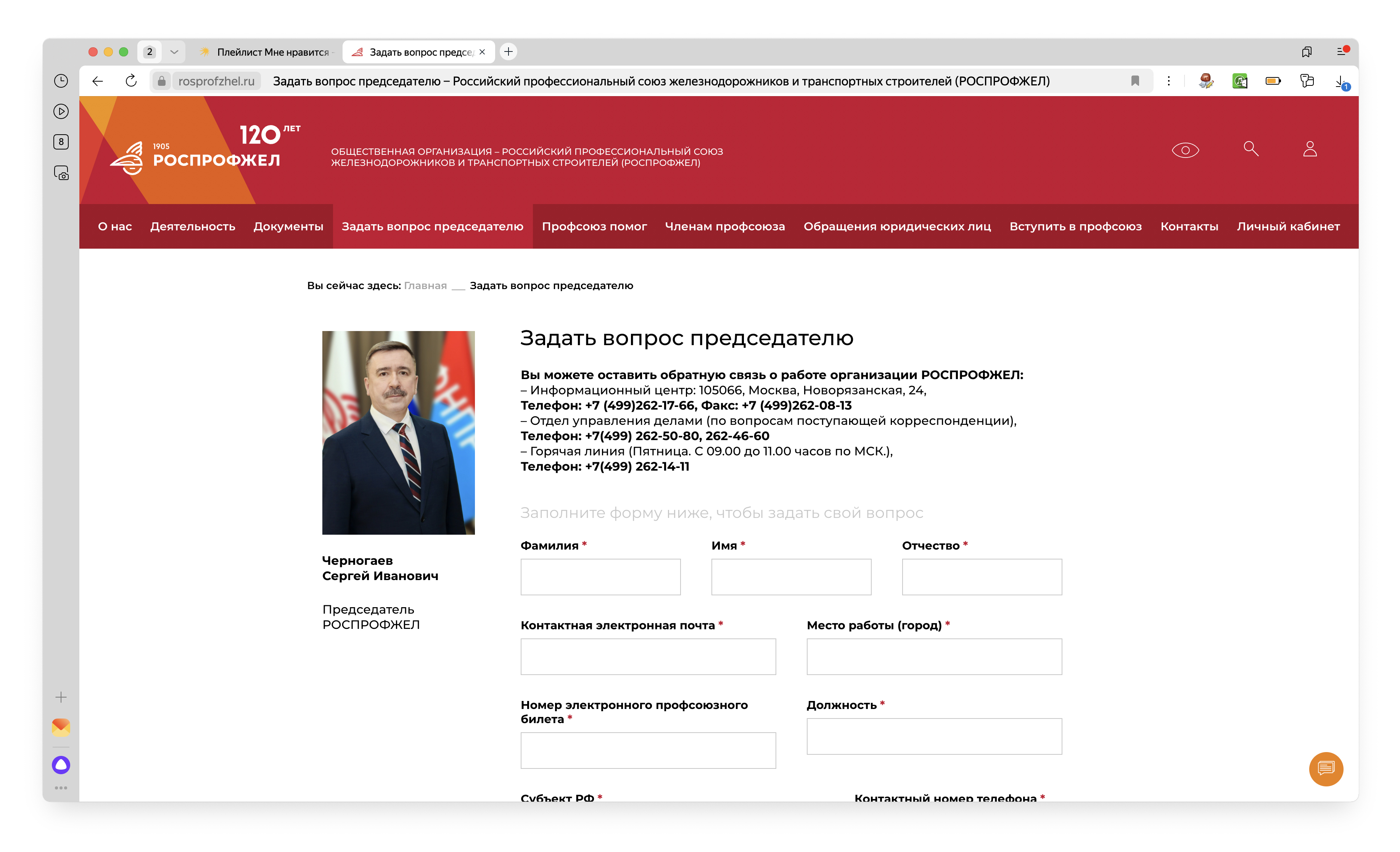Toggle visually impaired version eye icon
This screenshot has height=852, width=1400.
click(x=1185, y=150)
